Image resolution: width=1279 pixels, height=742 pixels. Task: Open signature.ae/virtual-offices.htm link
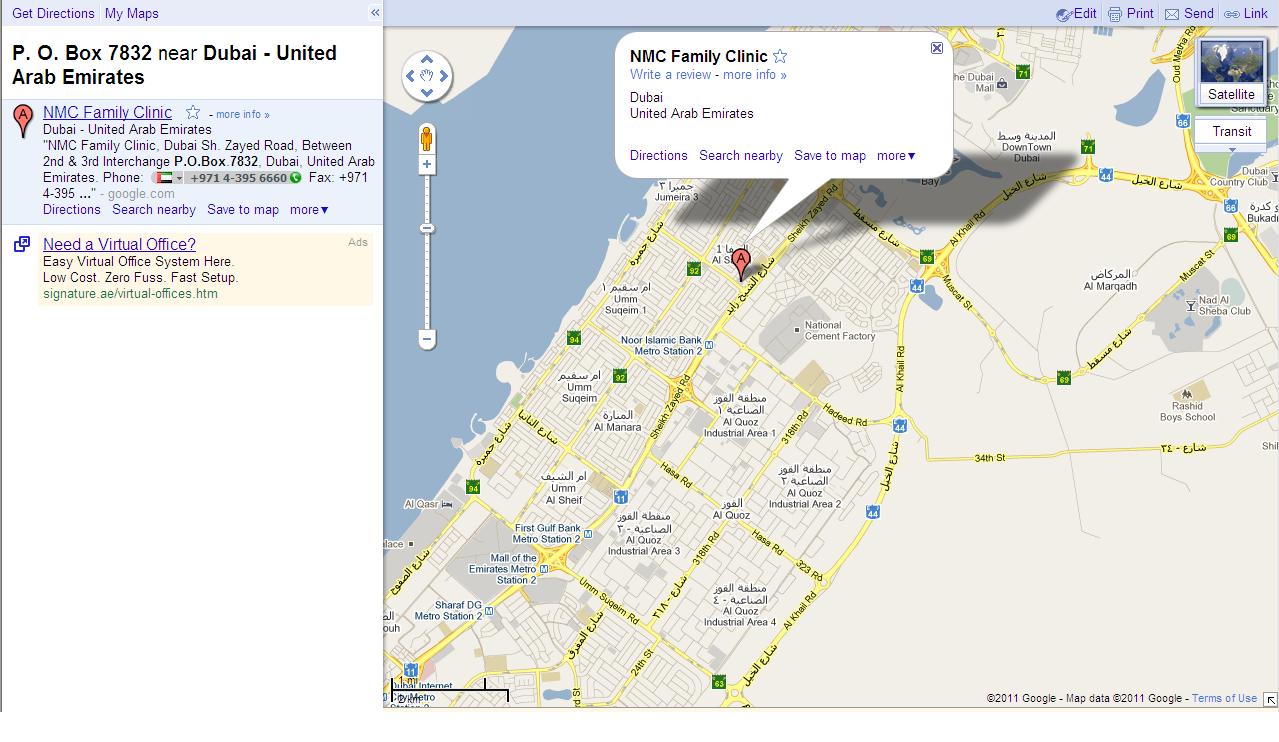[x=130, y=294]
